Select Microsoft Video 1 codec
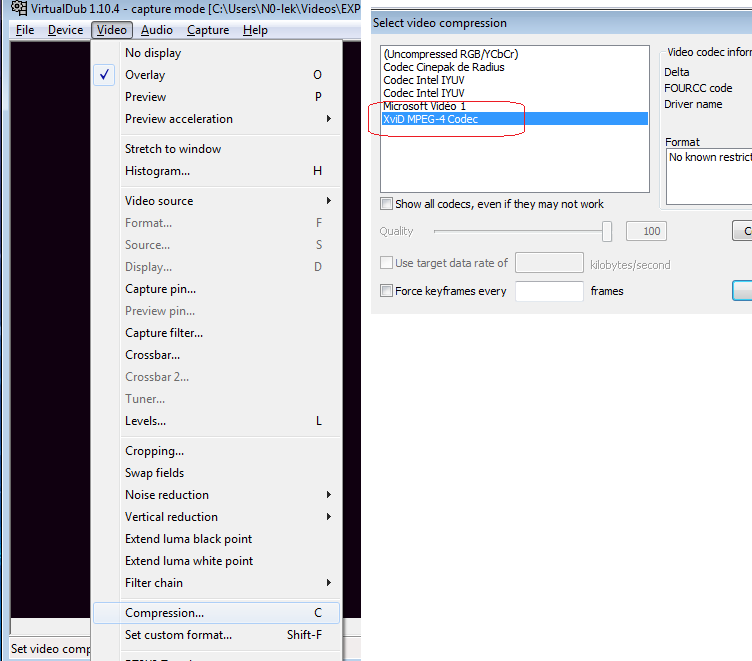Screen dimensions: 752x661 [515, 106]
